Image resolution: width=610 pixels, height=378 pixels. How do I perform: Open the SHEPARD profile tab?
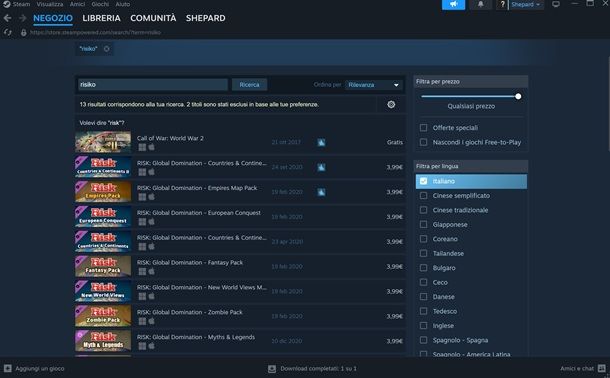[205, 18]
